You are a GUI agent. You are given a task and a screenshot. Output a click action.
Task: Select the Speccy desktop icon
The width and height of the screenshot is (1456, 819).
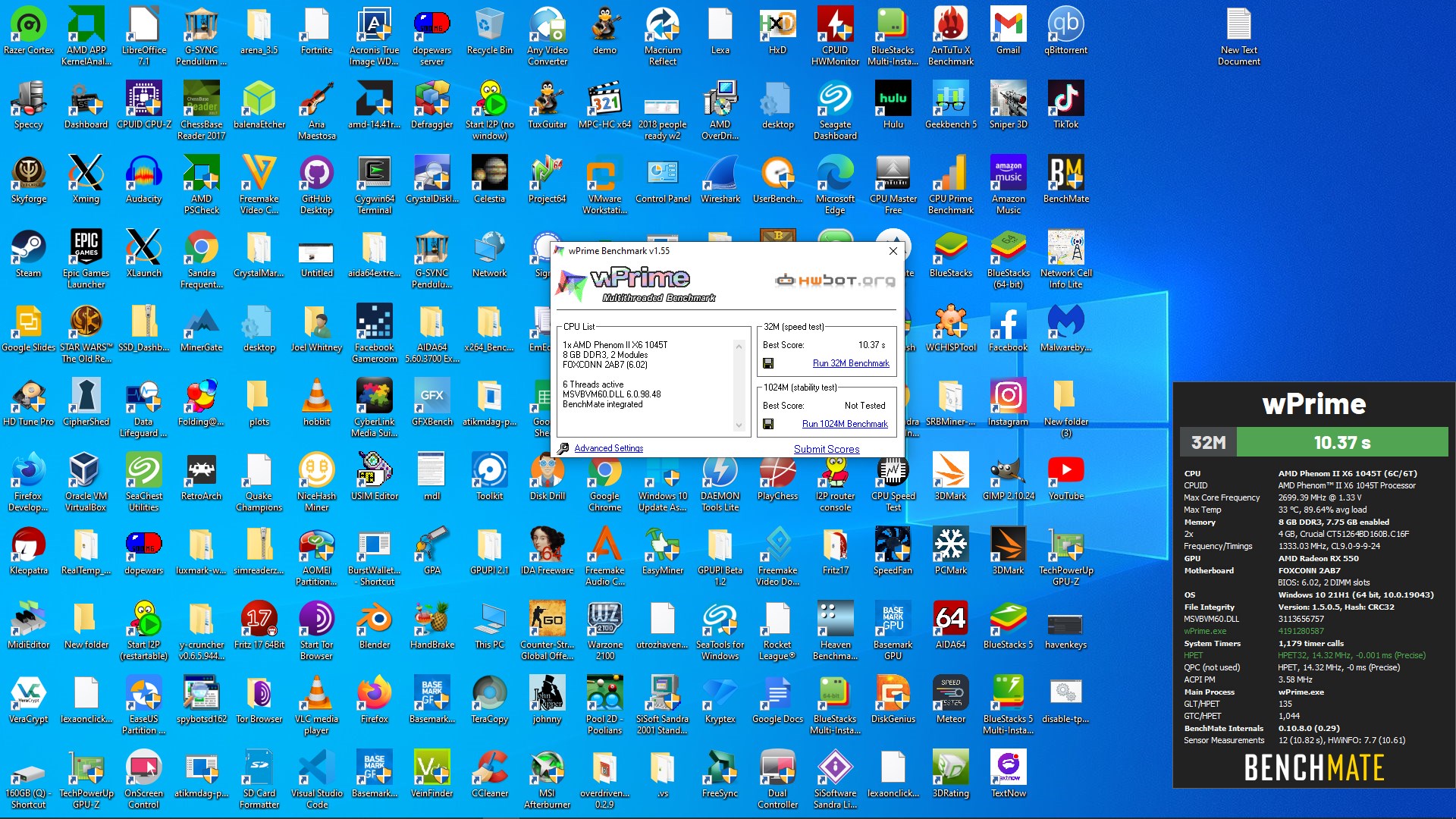coord(29,106)
